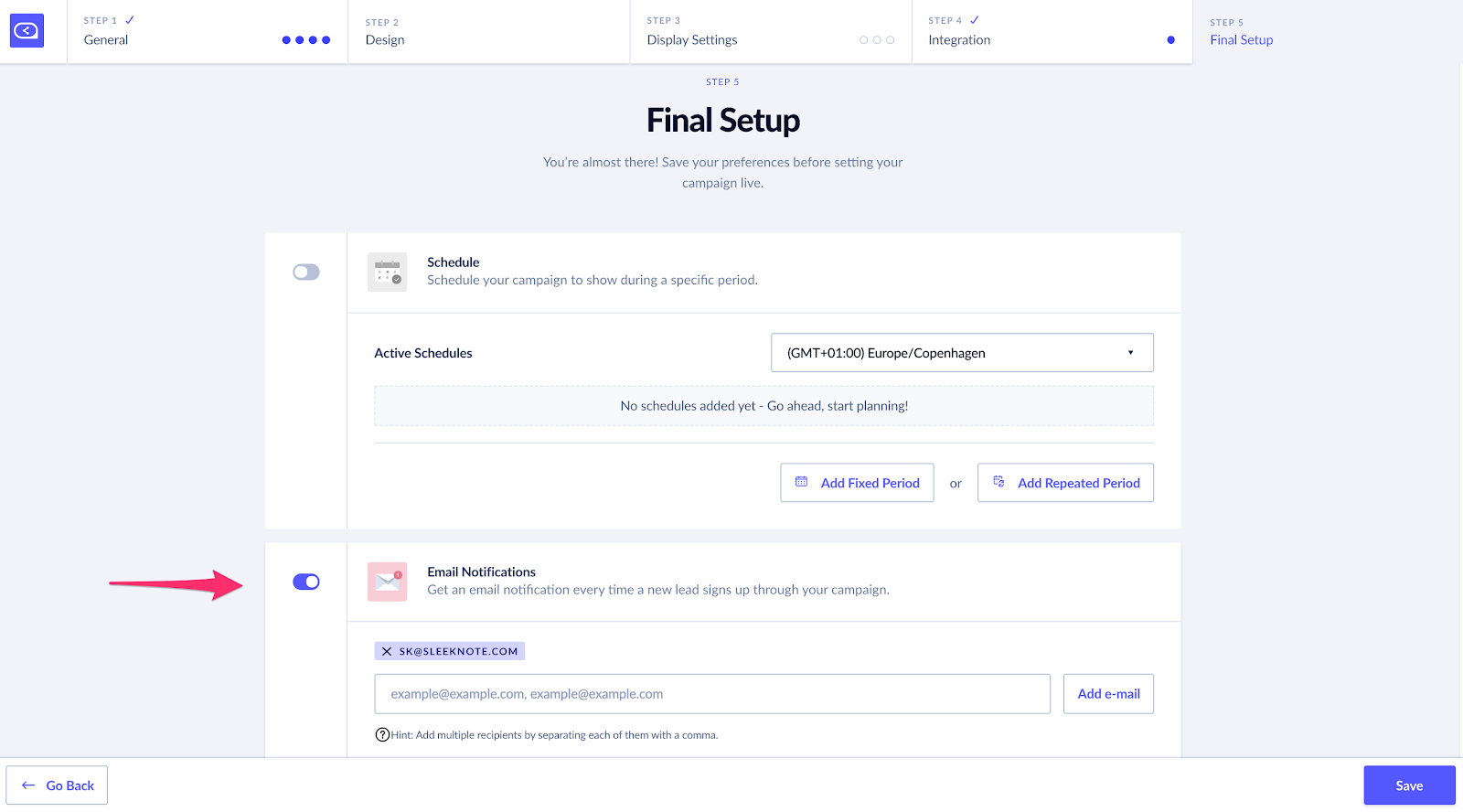Click the back arrow icon in Go Back
Image resolution: width=1463 pixels, height=812 pixels.
tap(28, 785)
